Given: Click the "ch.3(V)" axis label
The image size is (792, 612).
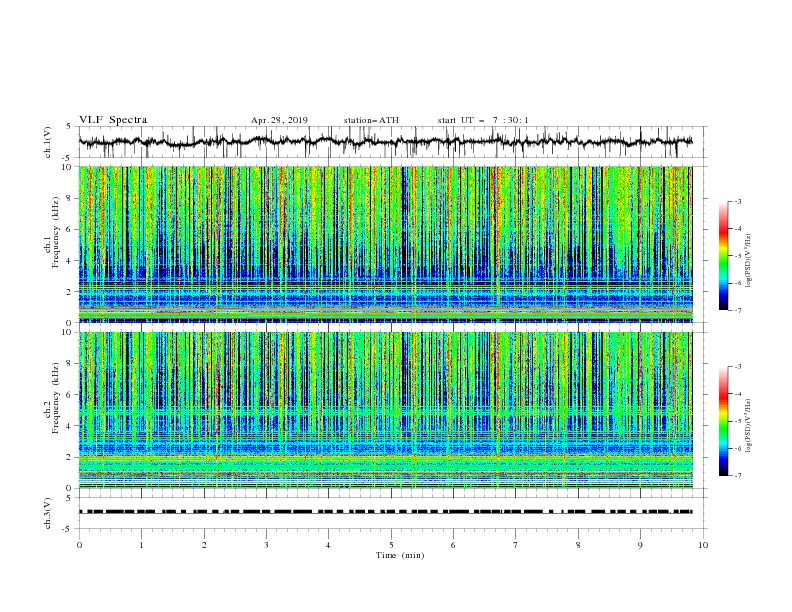Looking at the screenshot, I should [48, 513].
